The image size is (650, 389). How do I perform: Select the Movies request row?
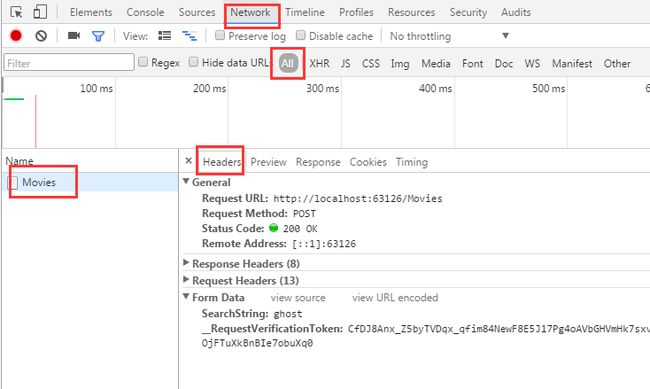[90, 182]
